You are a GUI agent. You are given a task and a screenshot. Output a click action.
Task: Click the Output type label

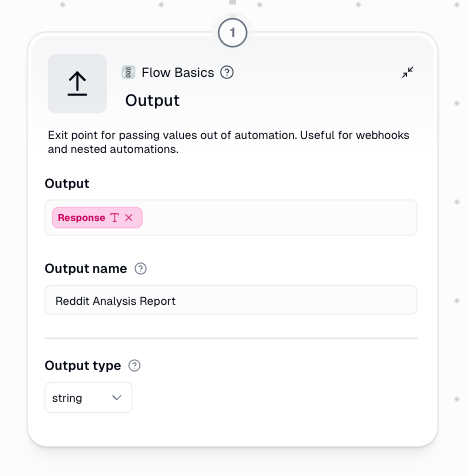[x=83, y=366]
